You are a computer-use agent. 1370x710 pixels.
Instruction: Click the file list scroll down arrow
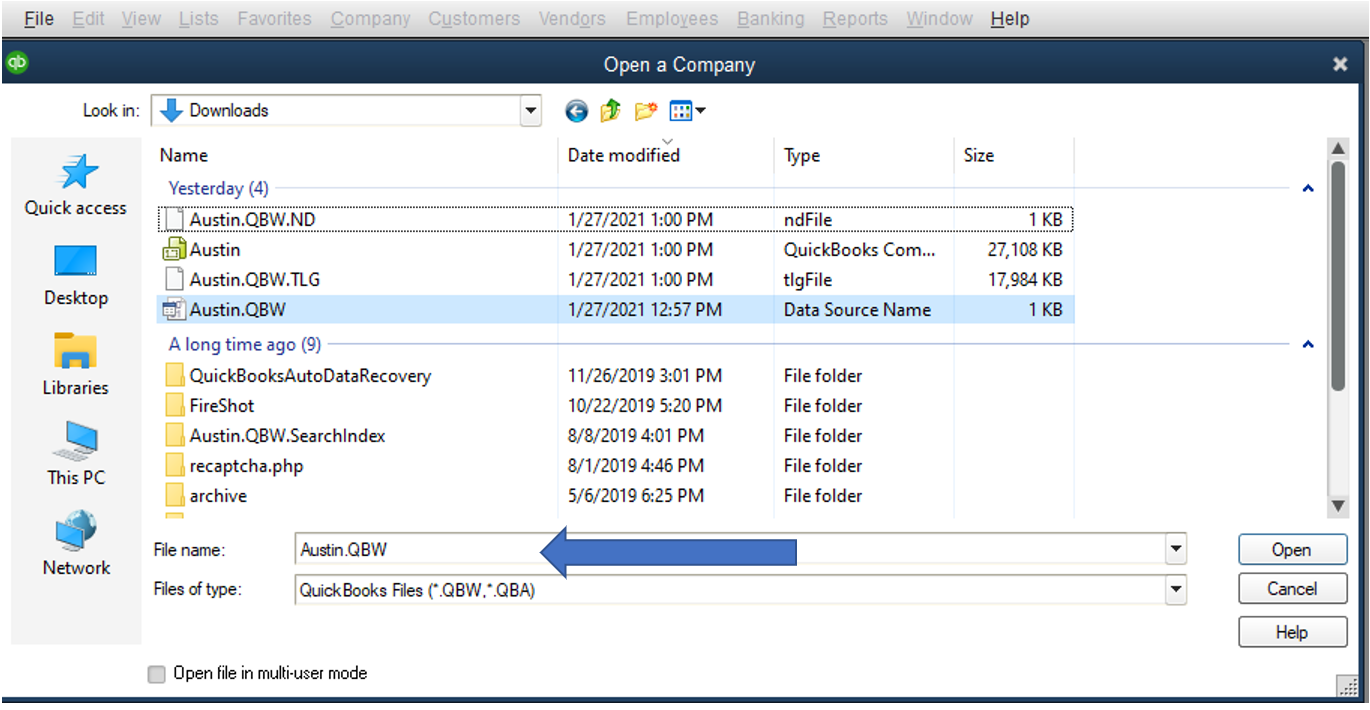pos(1340,507)
